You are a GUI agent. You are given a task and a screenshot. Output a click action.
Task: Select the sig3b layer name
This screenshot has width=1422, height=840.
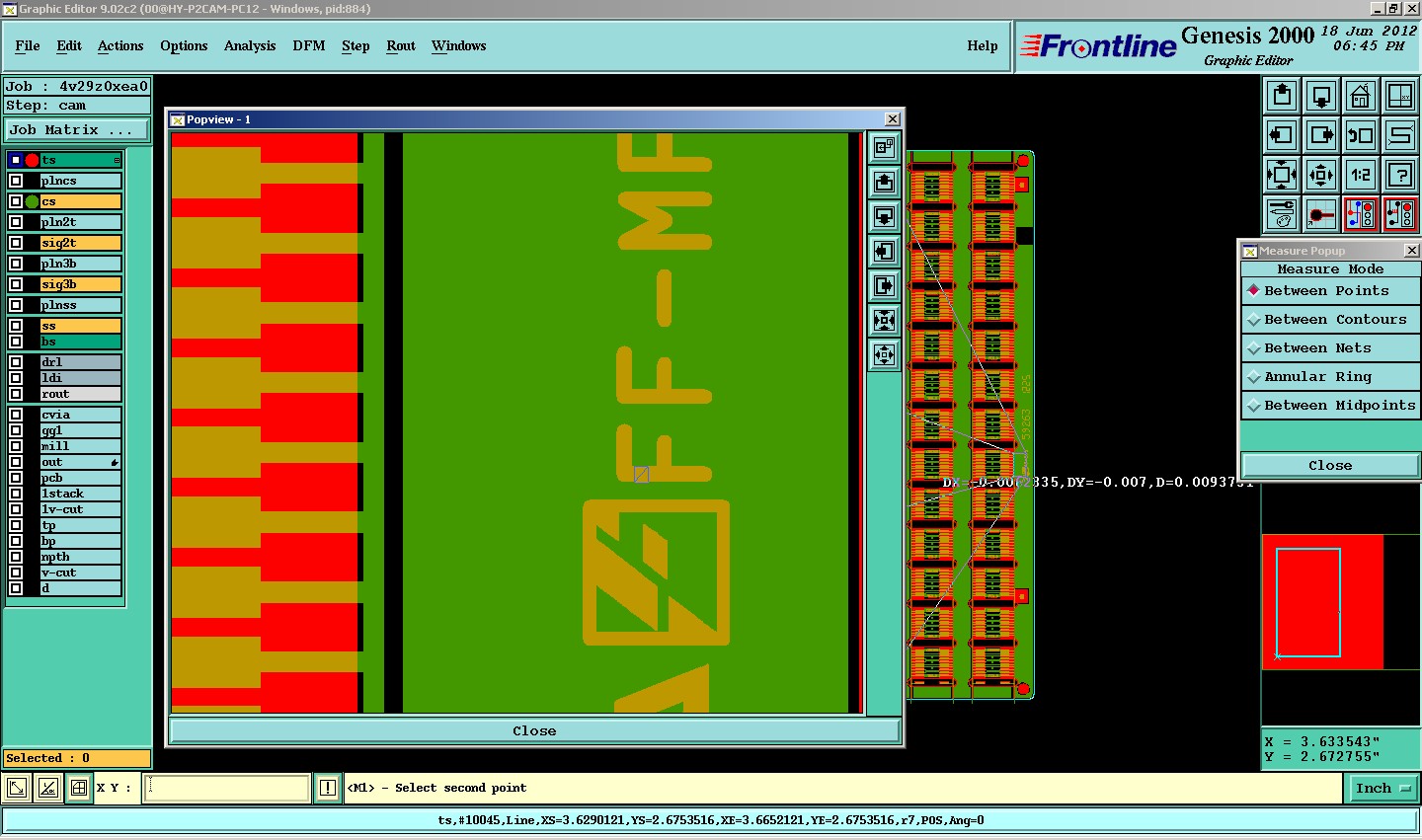81,284
